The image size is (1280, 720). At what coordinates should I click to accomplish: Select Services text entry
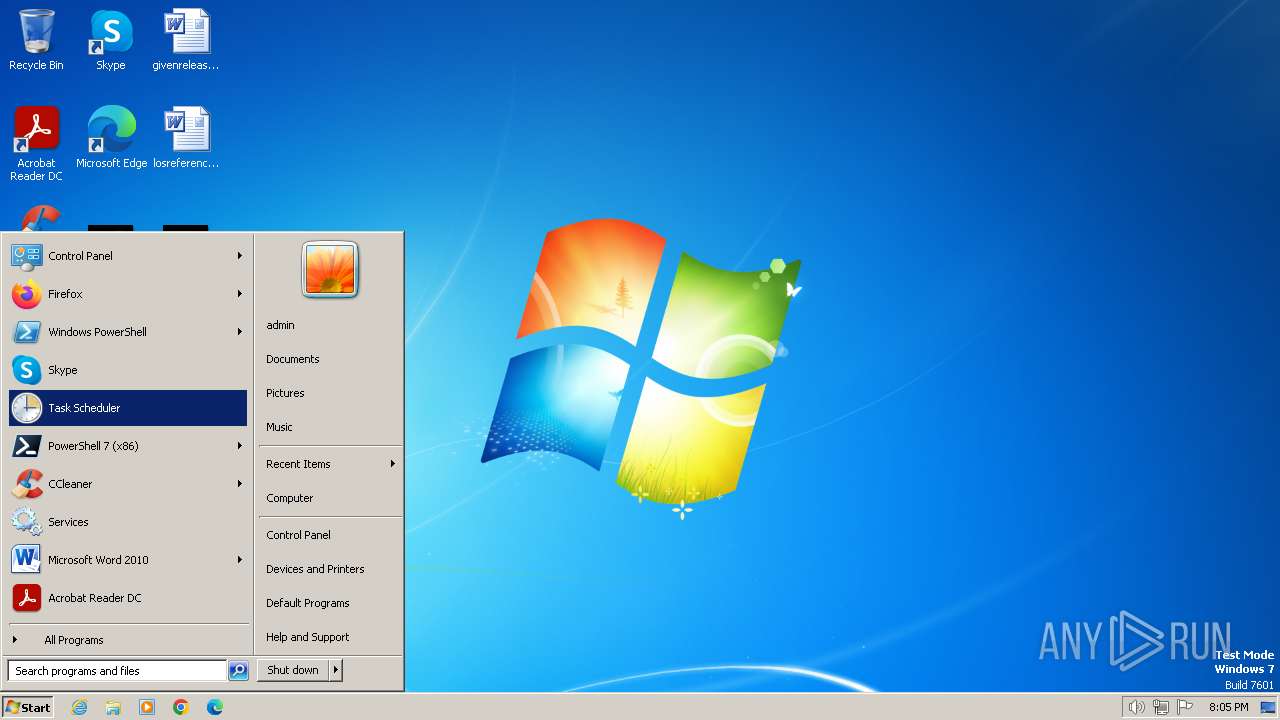pos(68,522)
